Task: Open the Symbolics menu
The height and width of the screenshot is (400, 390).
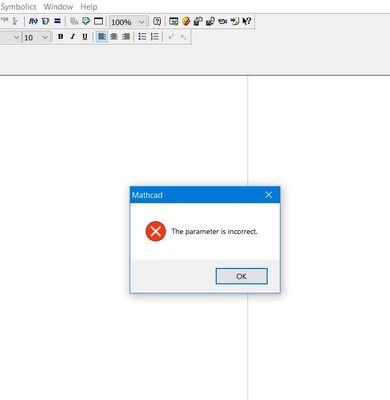Action: 18,7
